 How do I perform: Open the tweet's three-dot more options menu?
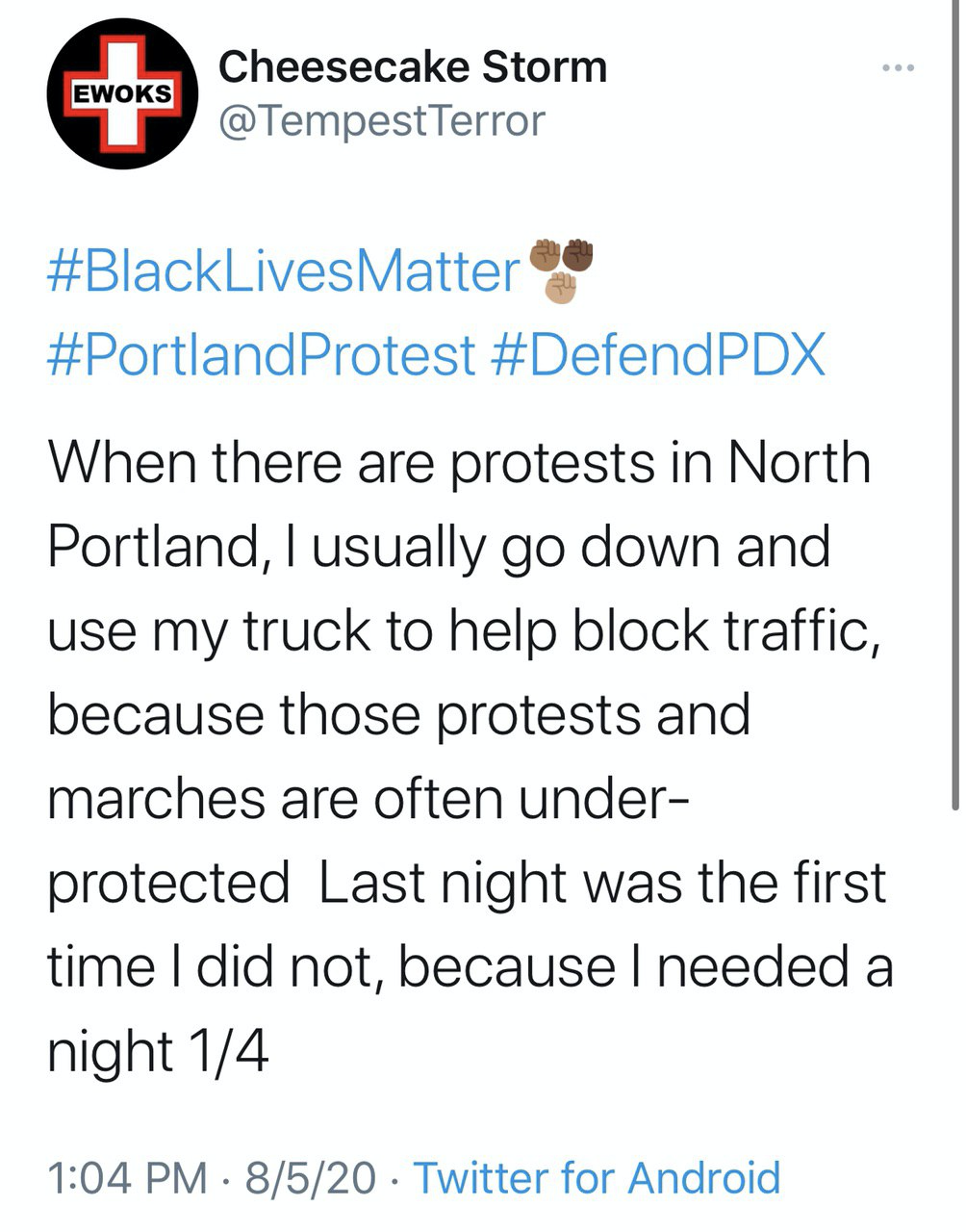point(898,68)
